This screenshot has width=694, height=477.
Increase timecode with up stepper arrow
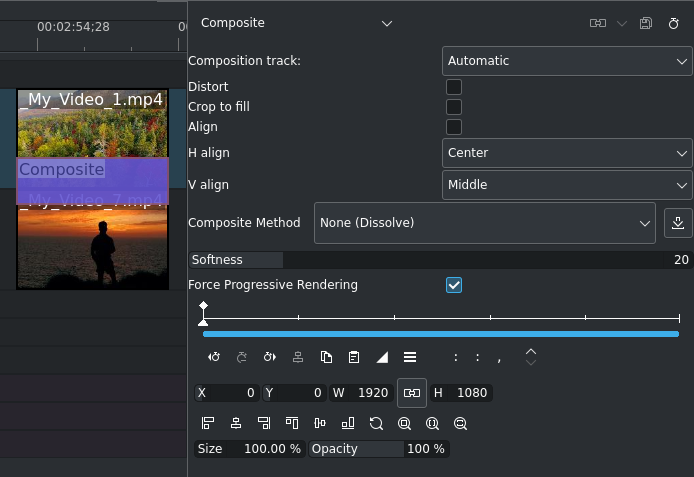click(x=531, y=352)
